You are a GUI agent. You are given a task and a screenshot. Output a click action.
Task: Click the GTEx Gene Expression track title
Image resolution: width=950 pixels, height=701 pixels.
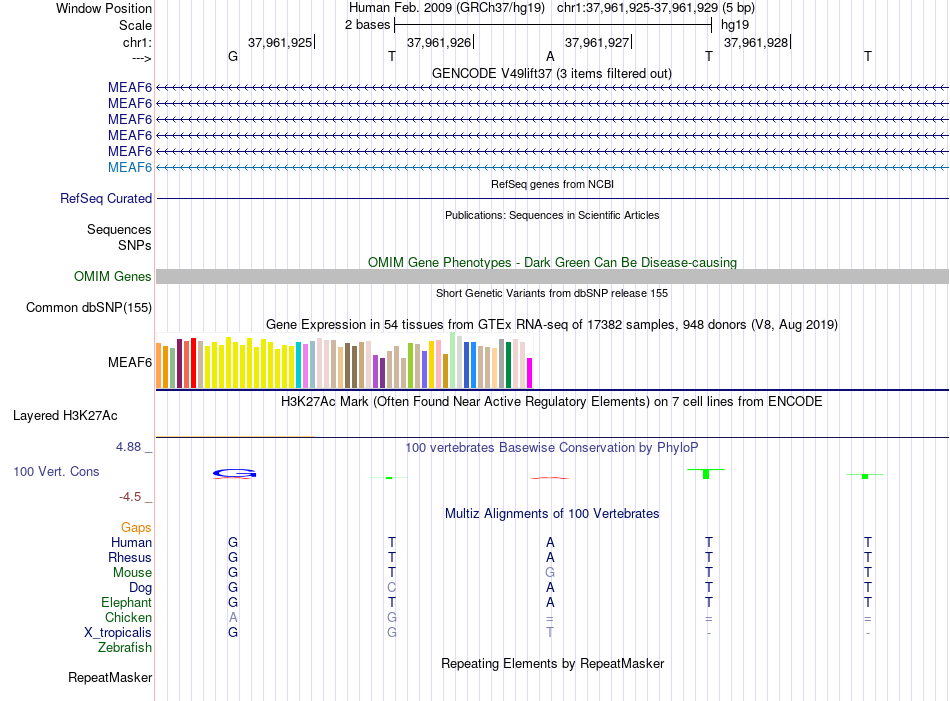552,324
